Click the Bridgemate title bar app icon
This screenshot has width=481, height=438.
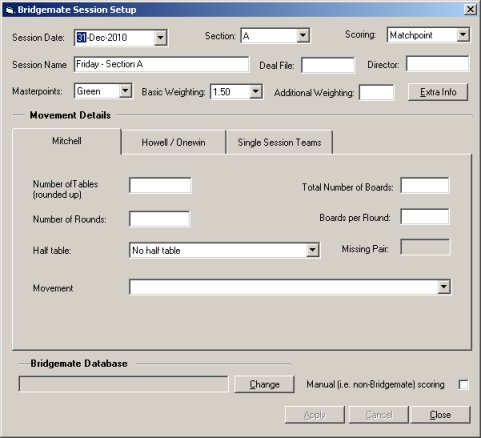pyautogui.click(x=10, y=10)
